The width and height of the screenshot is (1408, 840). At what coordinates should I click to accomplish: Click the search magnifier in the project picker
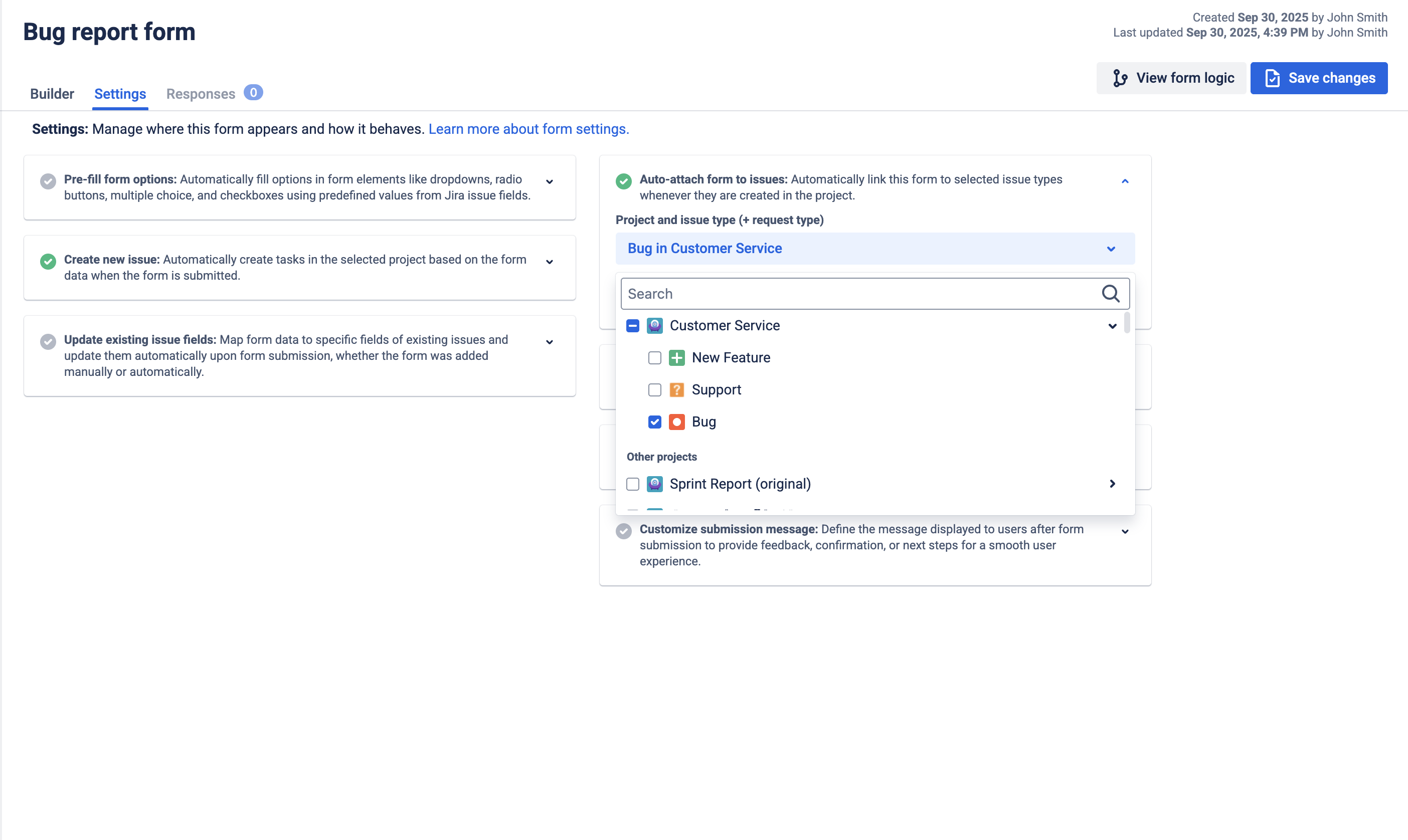(1110, 293)
